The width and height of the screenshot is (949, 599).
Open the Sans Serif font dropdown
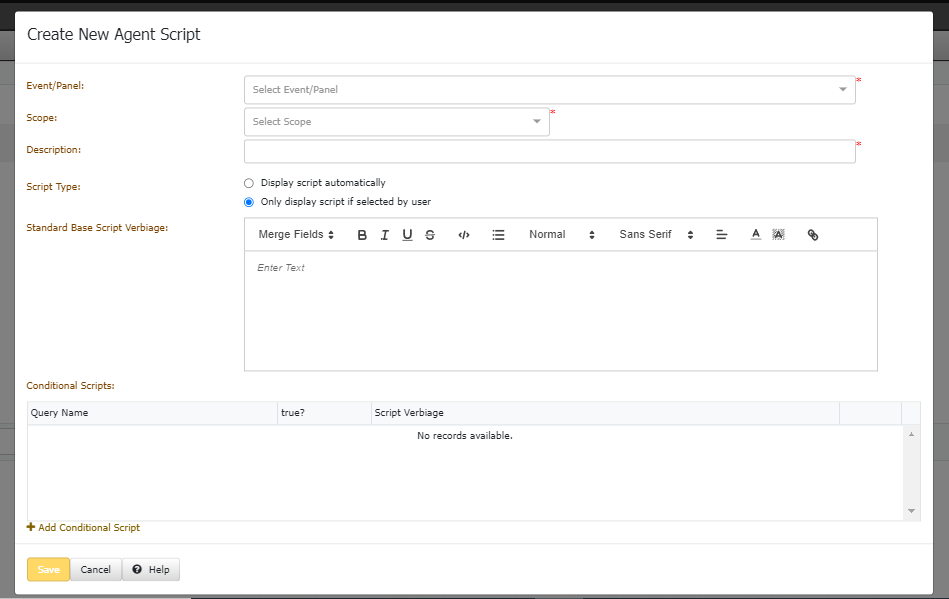pyautogui.click(x=656, y=235)
